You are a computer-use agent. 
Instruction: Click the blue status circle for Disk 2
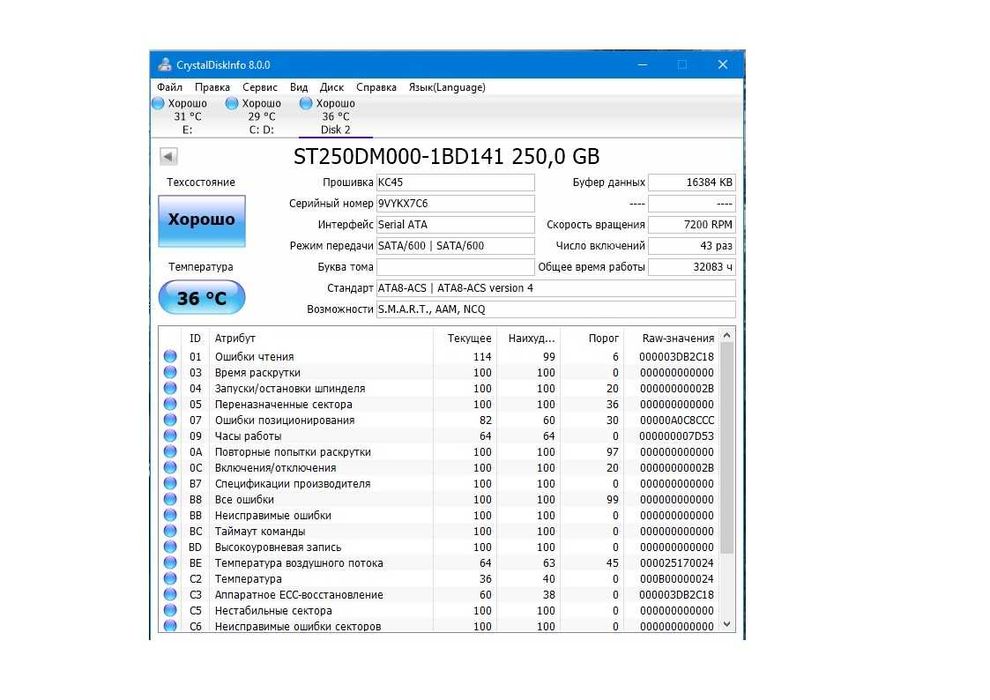[306, 103]
